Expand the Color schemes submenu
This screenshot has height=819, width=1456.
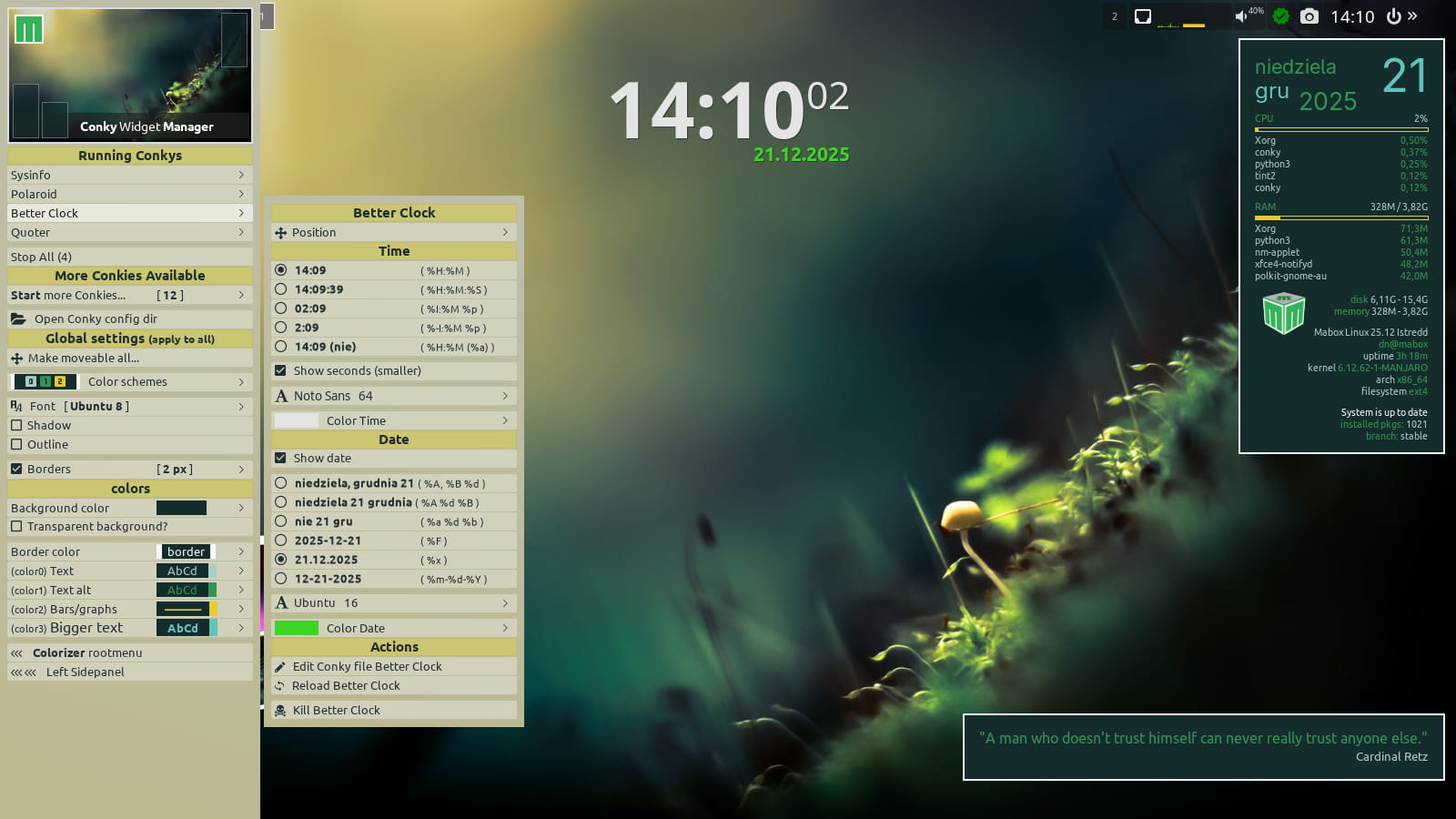129,382
